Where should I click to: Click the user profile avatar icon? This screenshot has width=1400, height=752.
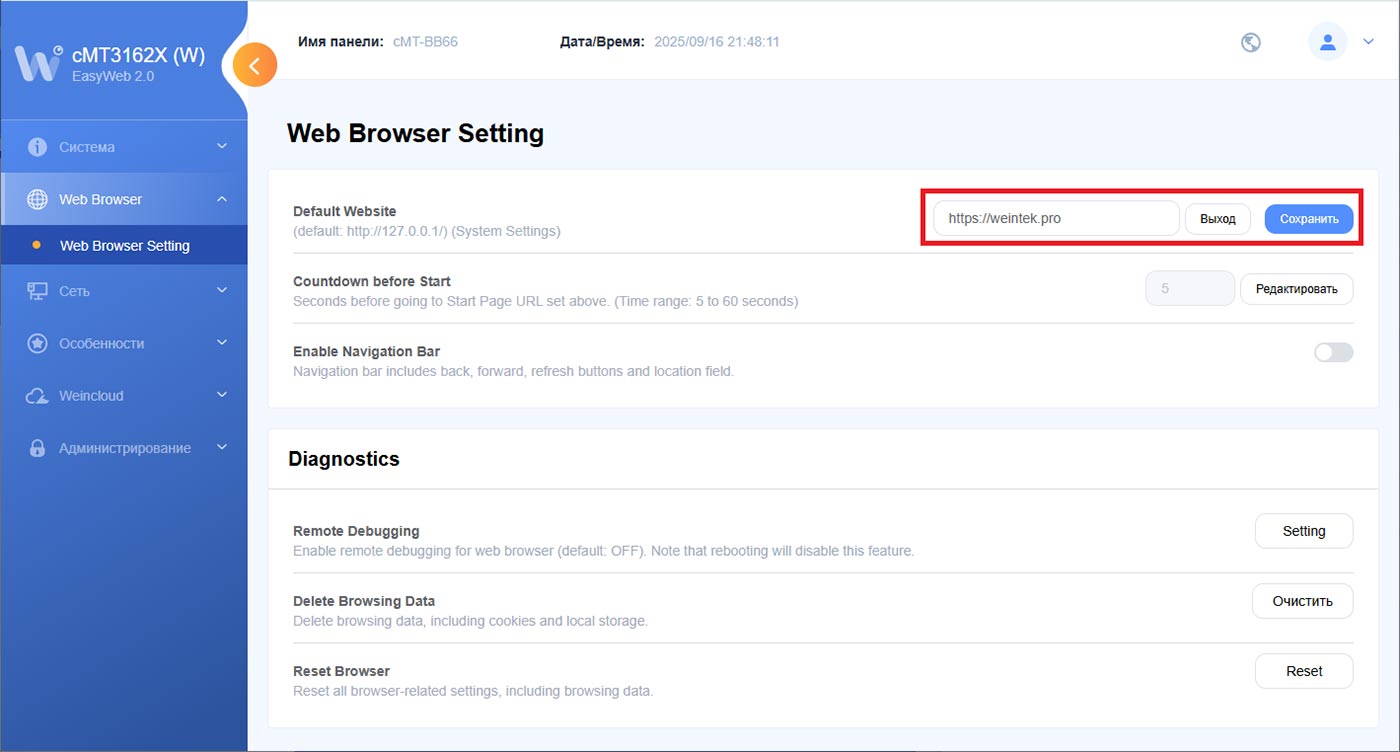coord(1327,42)
